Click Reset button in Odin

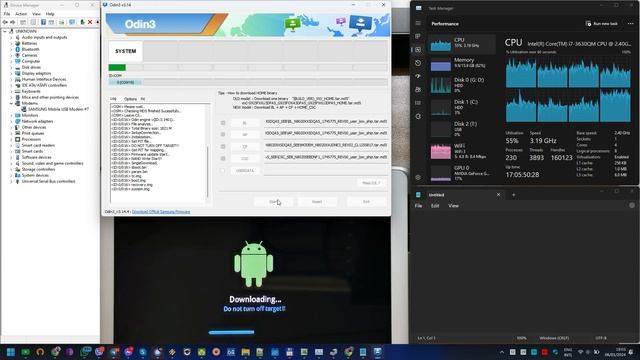pos(317,202)
